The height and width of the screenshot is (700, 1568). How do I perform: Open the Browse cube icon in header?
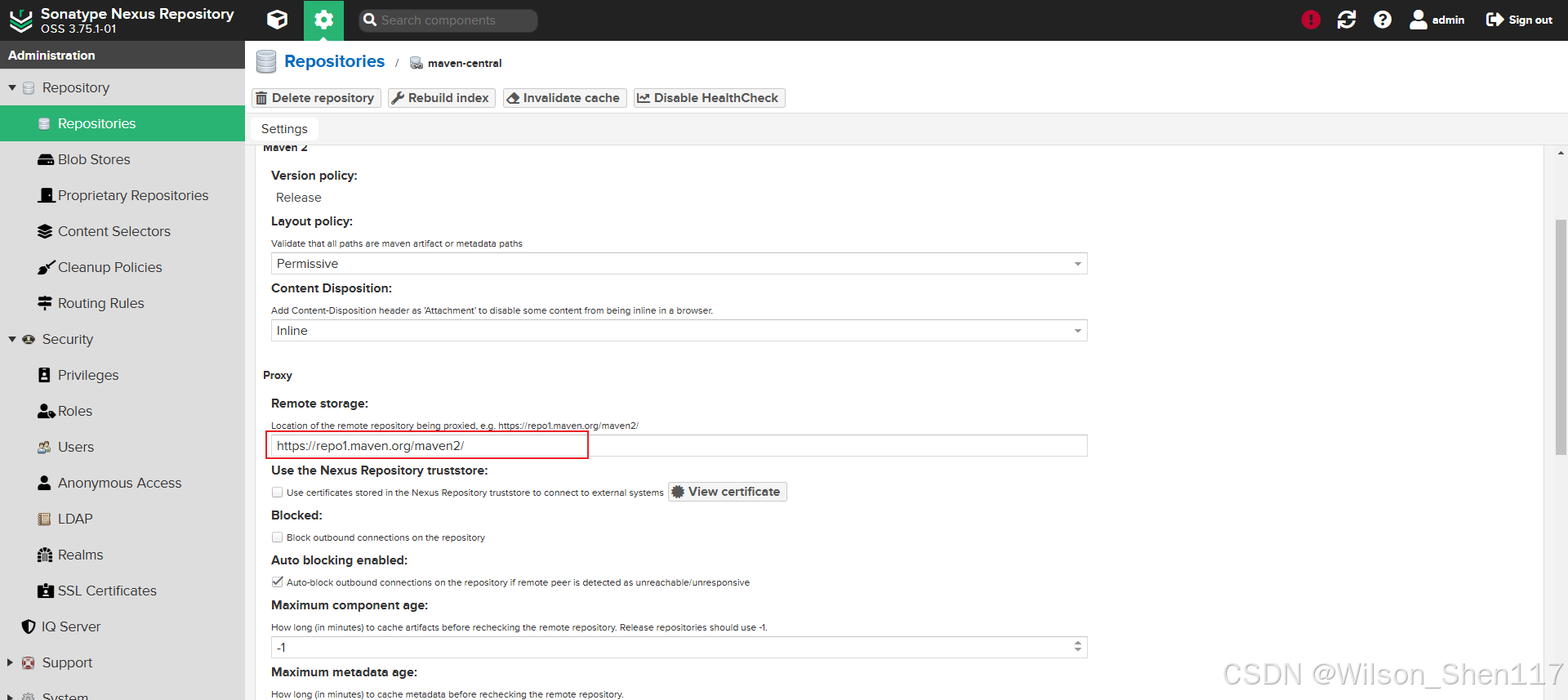pos(277,20)
